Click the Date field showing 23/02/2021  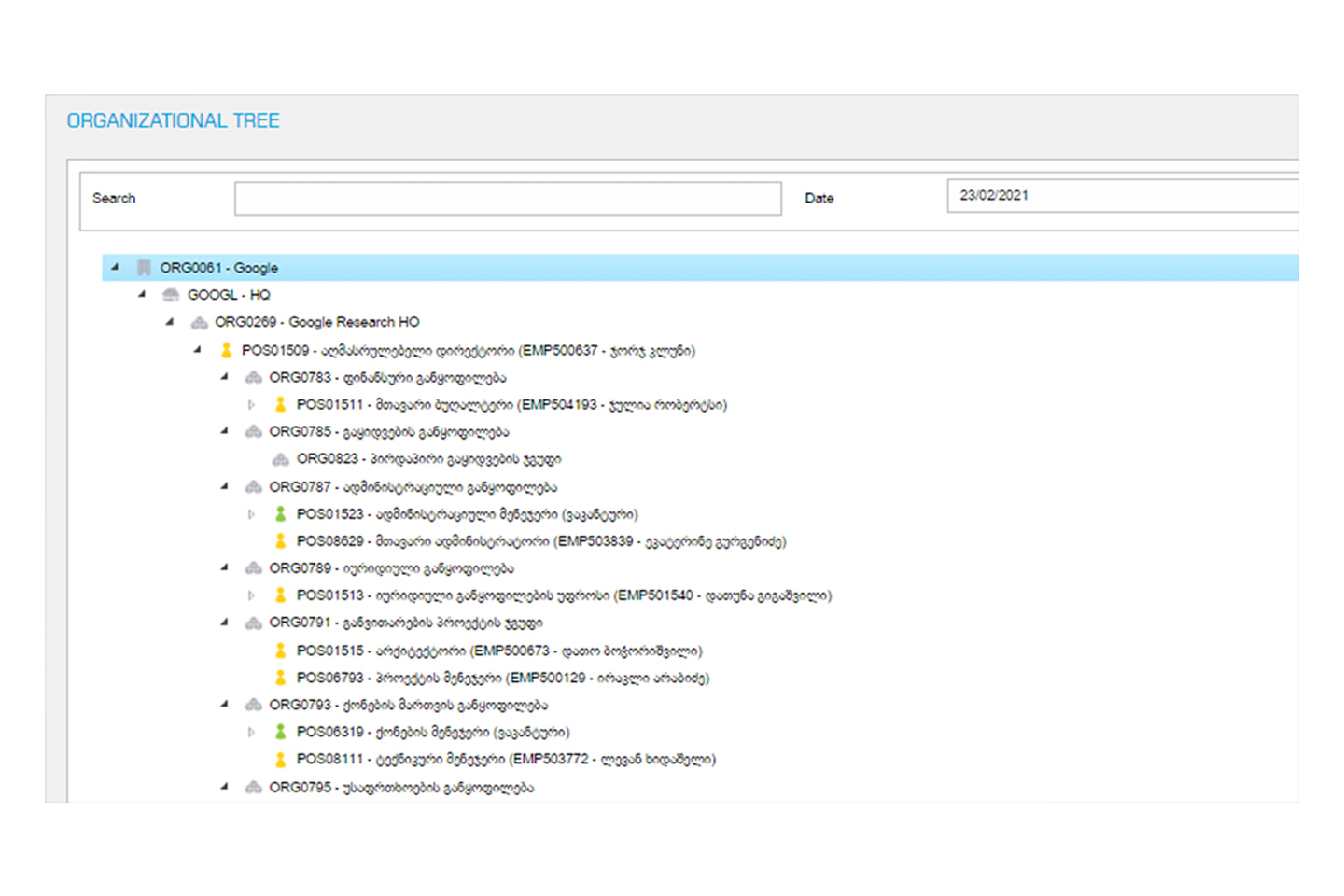pos(1123,196)
